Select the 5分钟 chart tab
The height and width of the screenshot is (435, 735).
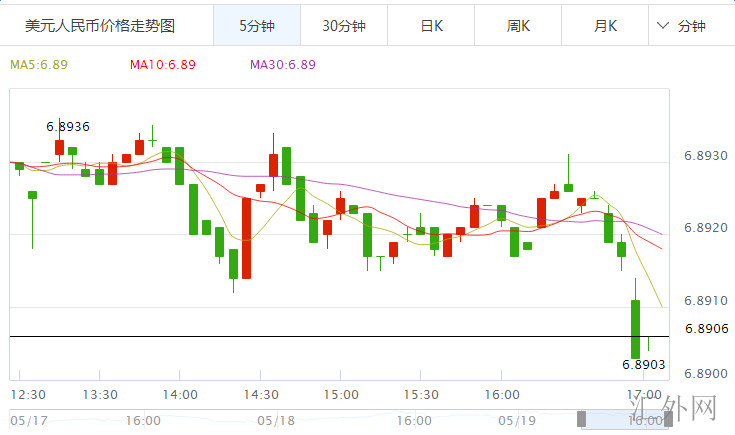point(256,26)
